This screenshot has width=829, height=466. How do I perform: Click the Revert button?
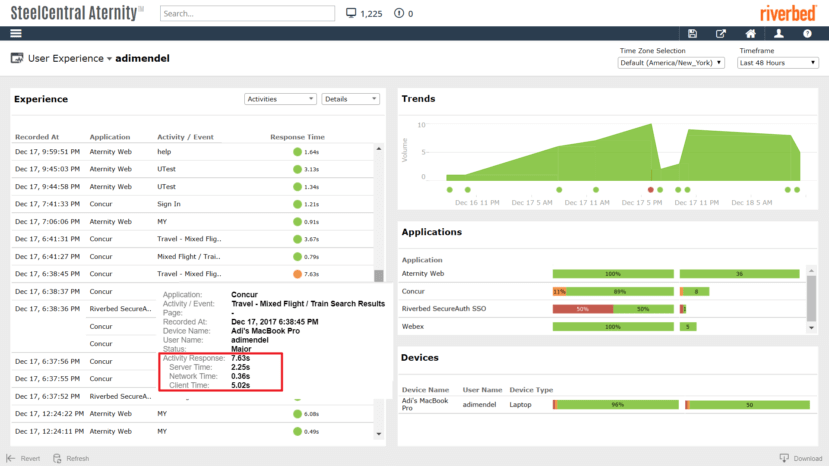click(23, 458)
